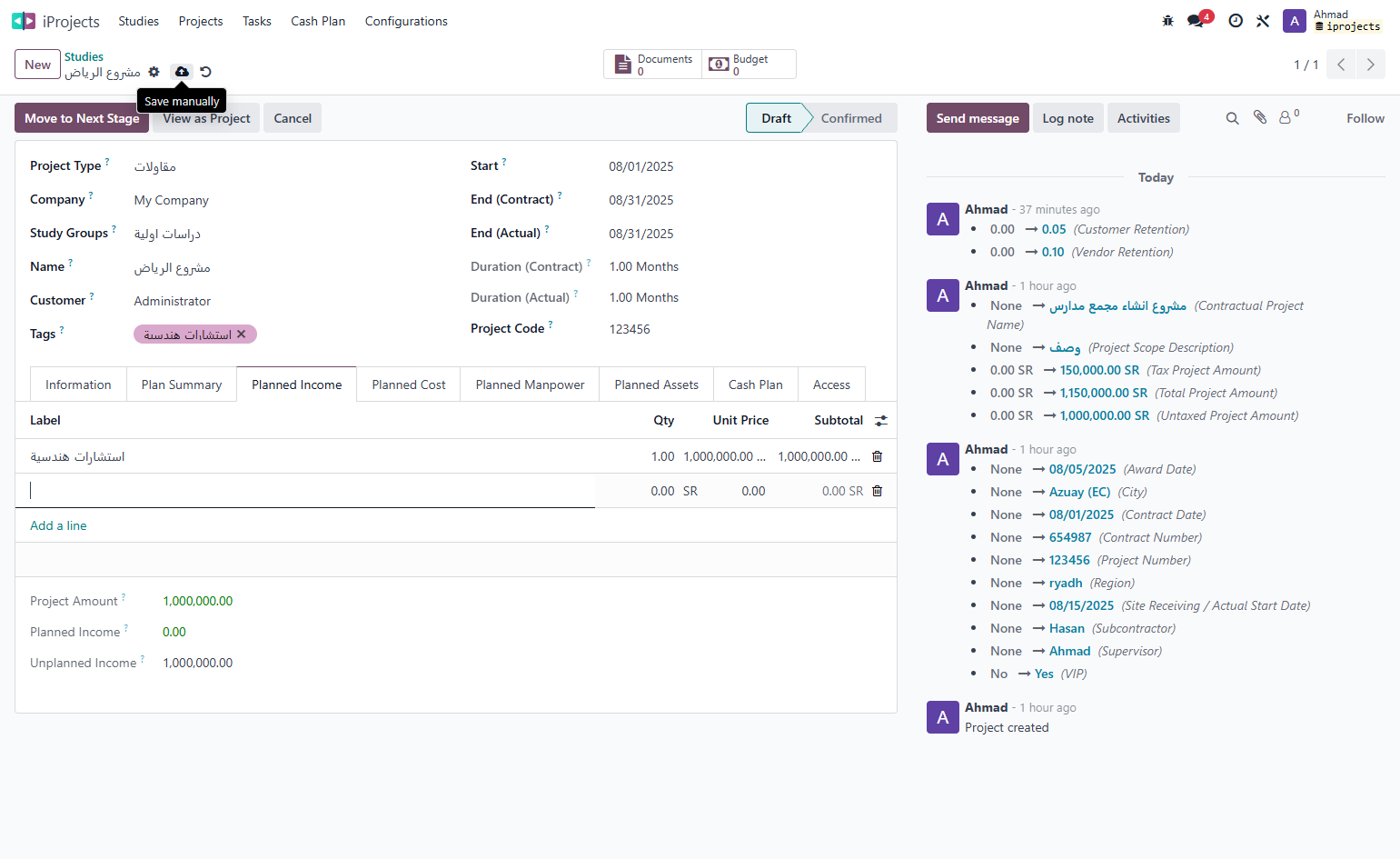
Task: Switch to the Information tab
Action: click(78, 385)
